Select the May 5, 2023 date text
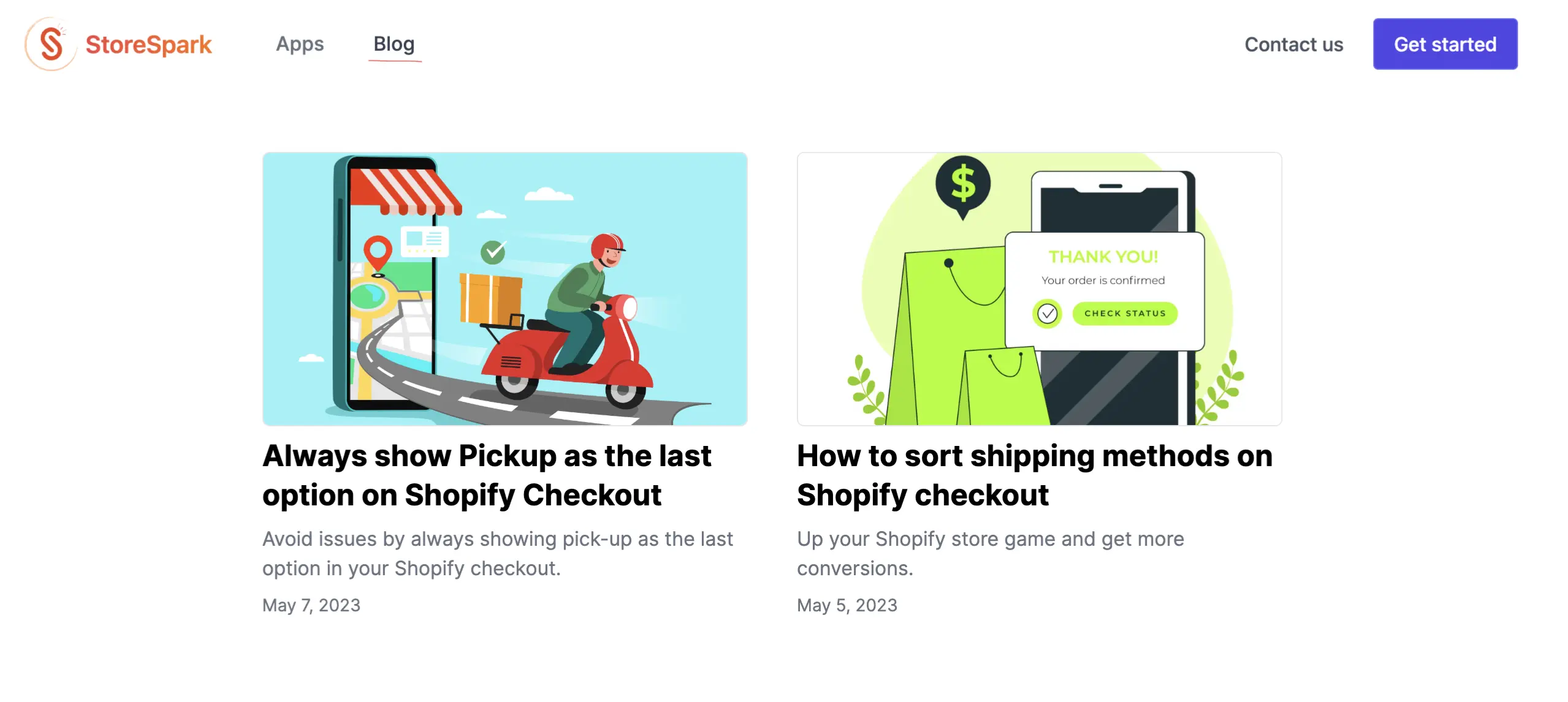The height and width of the screenshot is (702, 1568). (847, 605)
